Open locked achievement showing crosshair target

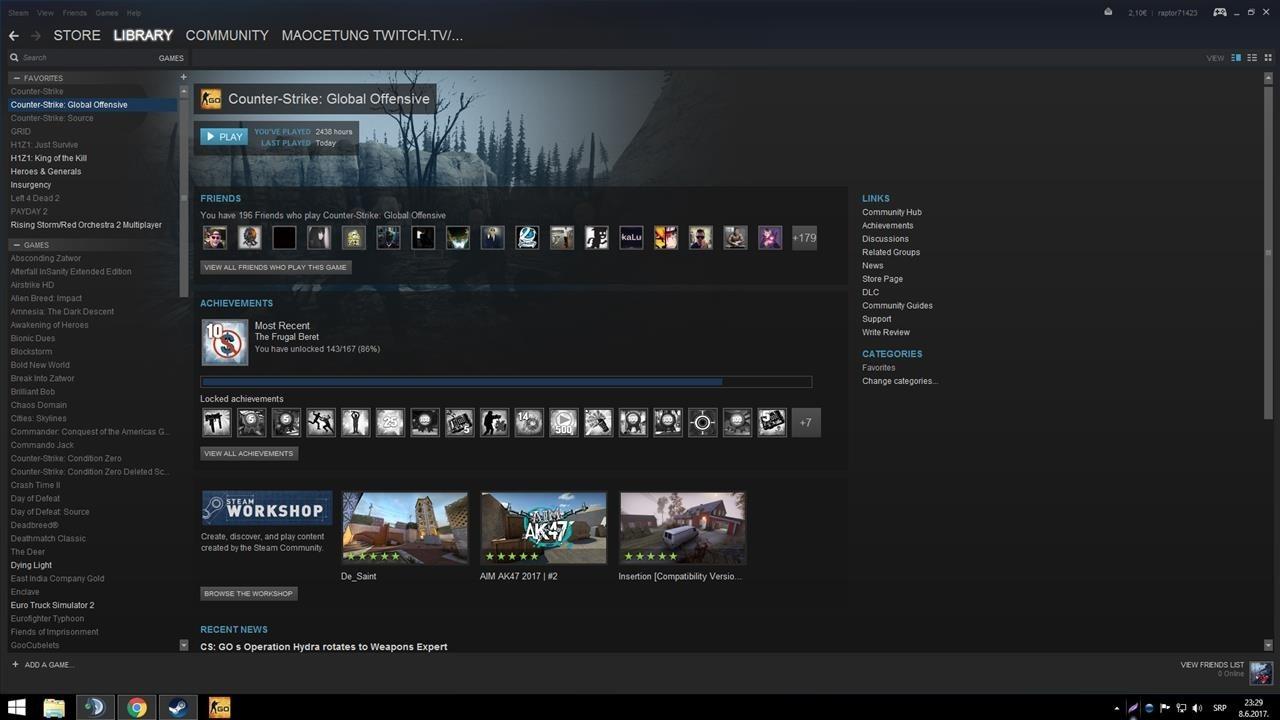point(702,423)
